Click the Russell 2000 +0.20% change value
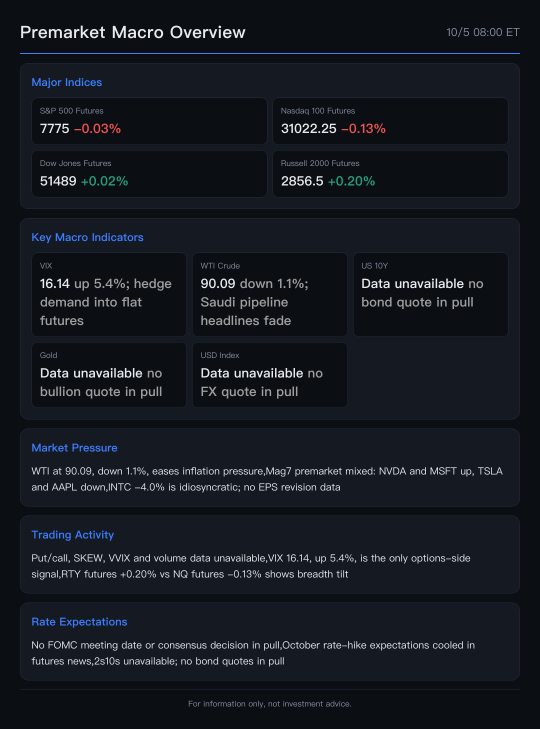 point(351,181)
